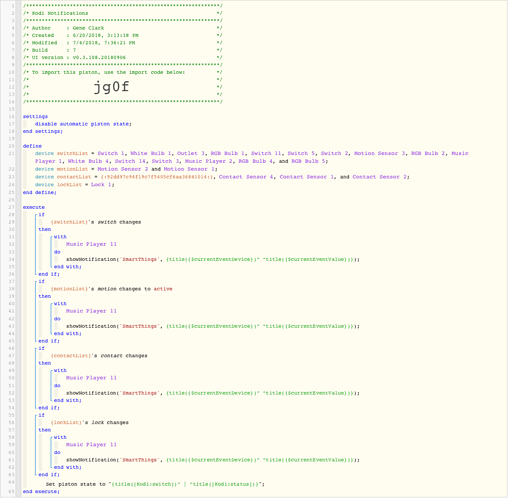
Task: Click disable automatic piston state statement
Action: [x=83, y=124]
